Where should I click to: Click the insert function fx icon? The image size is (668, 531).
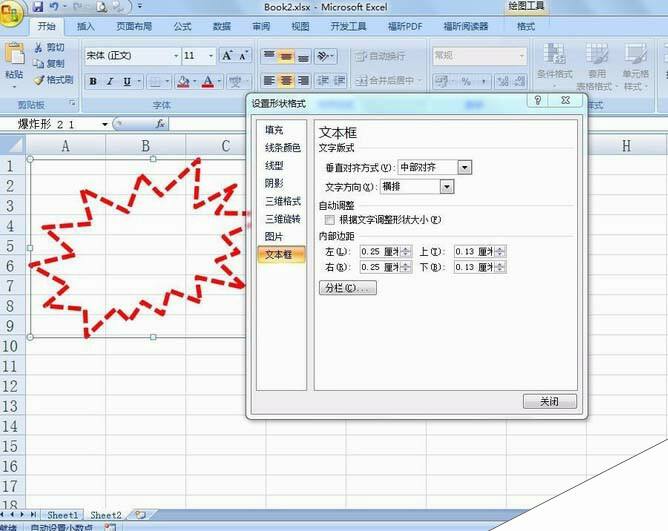160,124
